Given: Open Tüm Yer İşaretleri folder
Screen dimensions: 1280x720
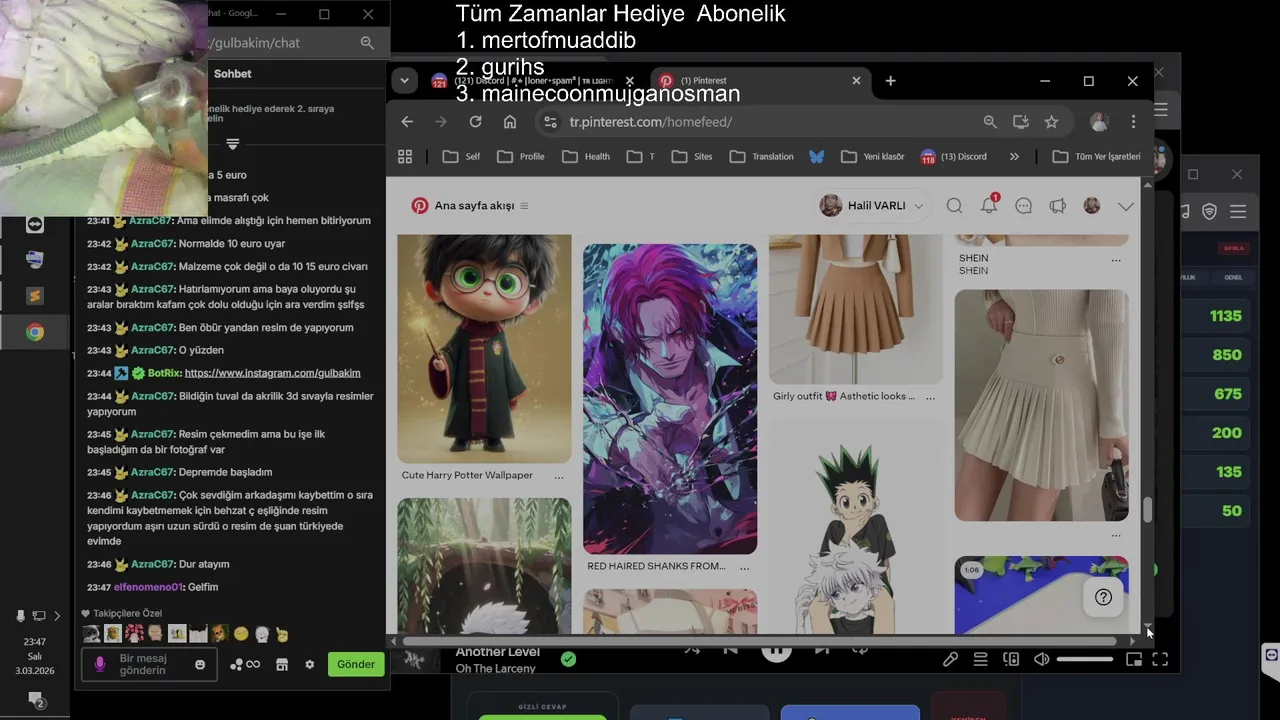Looking at the screenshot, I should coord(1097,156).
